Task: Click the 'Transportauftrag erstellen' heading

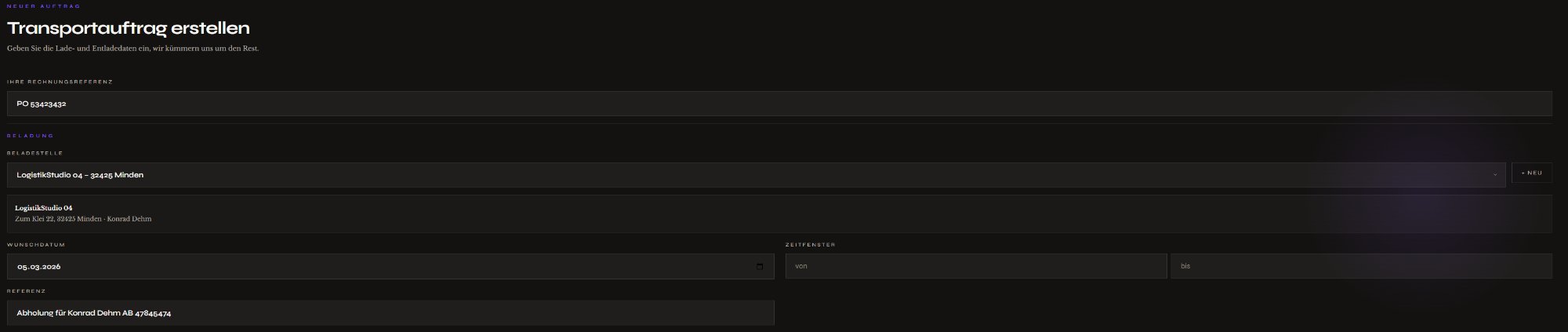Action: (129, 28)
